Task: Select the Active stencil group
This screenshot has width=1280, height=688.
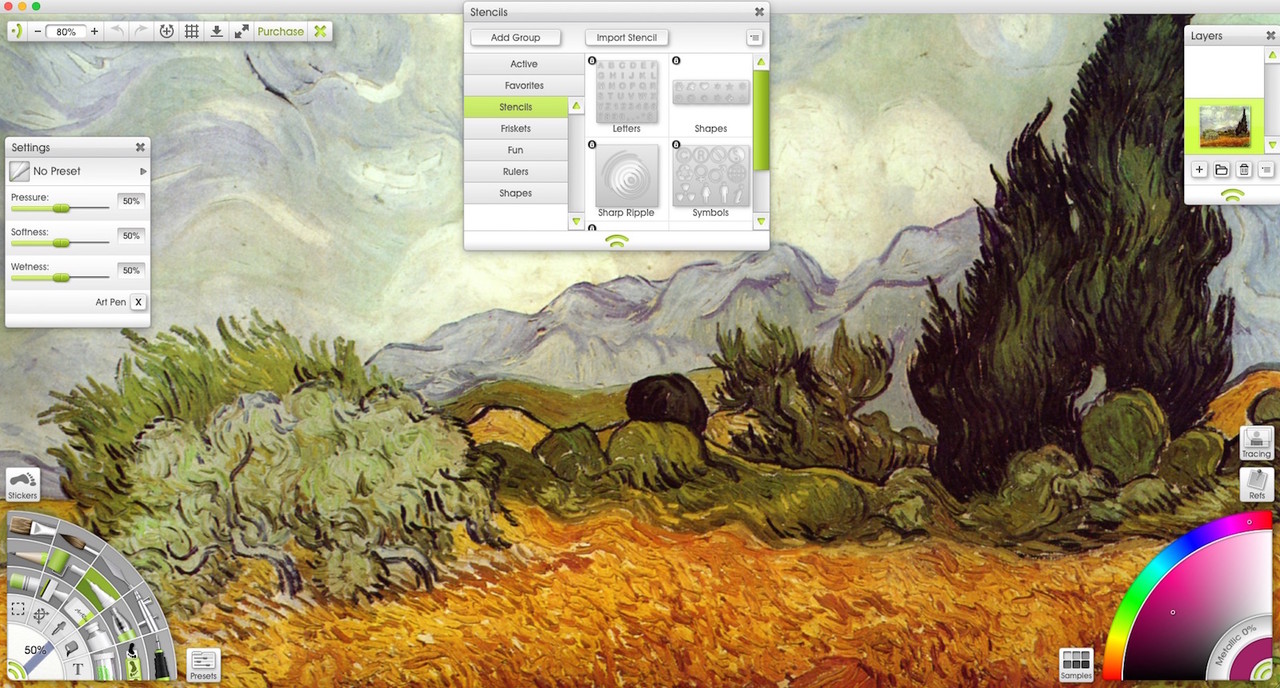Action: 524,64
